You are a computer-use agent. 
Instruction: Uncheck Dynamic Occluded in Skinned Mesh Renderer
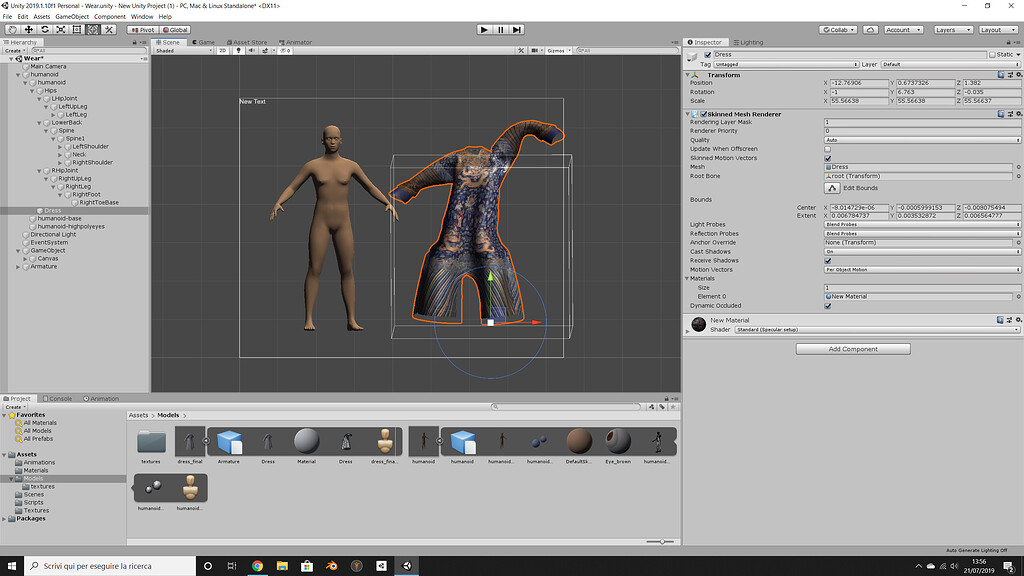[827, 306]
